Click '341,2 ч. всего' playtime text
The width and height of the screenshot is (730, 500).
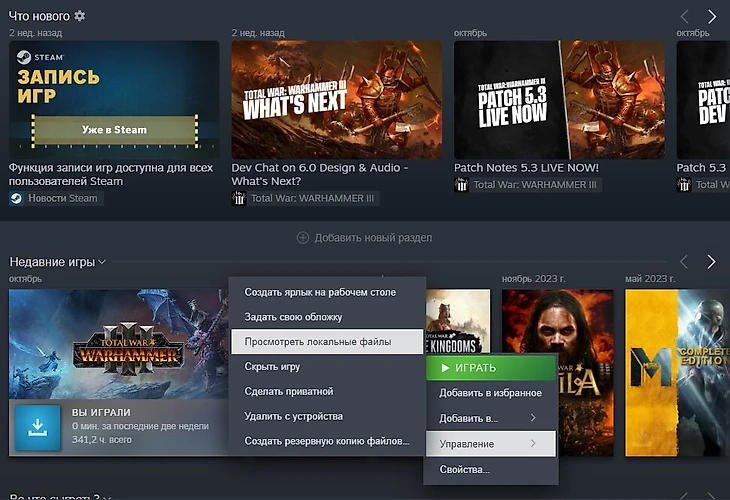click(101, 440)
